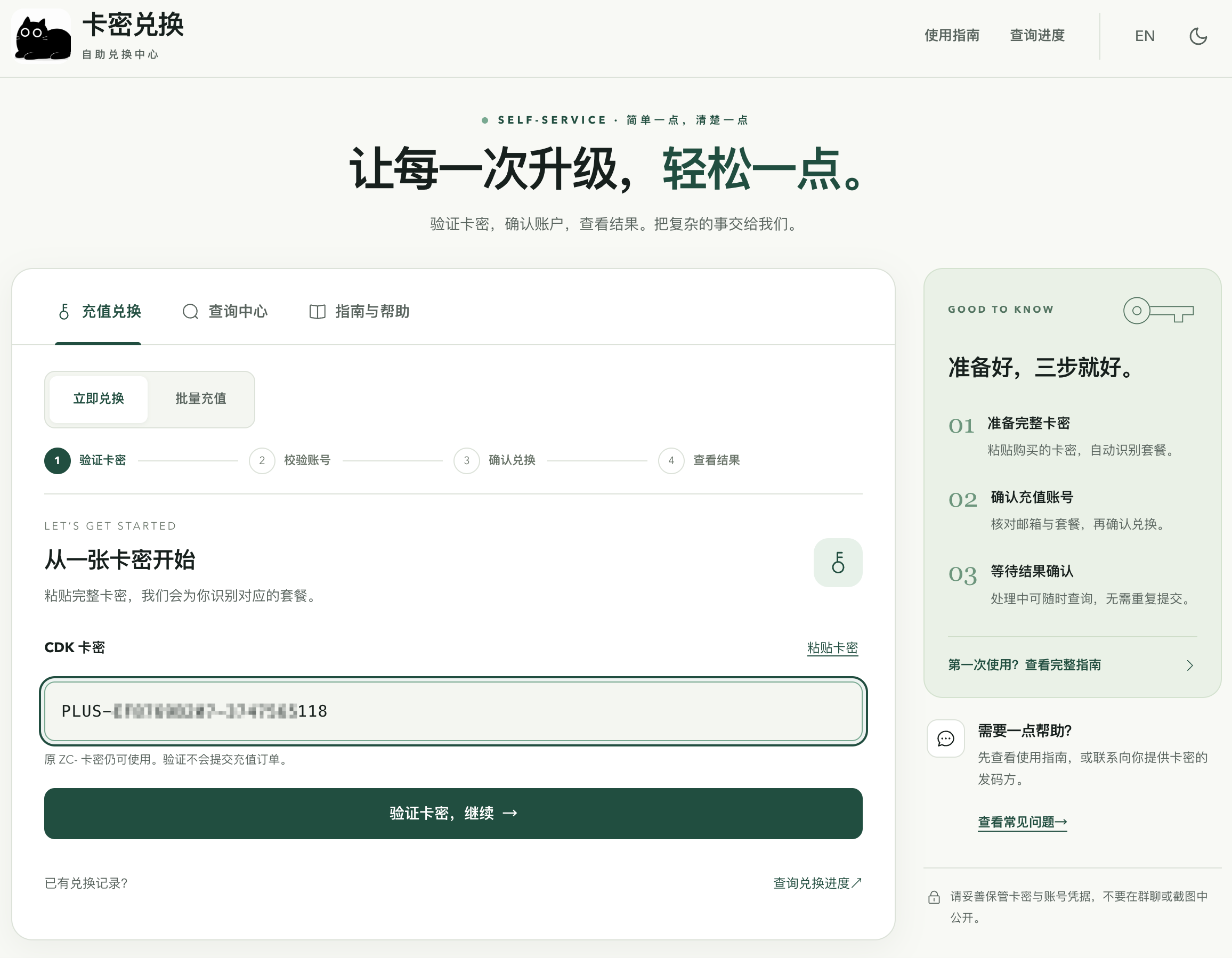Open the 指南与帮助 tab
Viewport: 1232px width, 958px height.
click(x=359, y=312)
